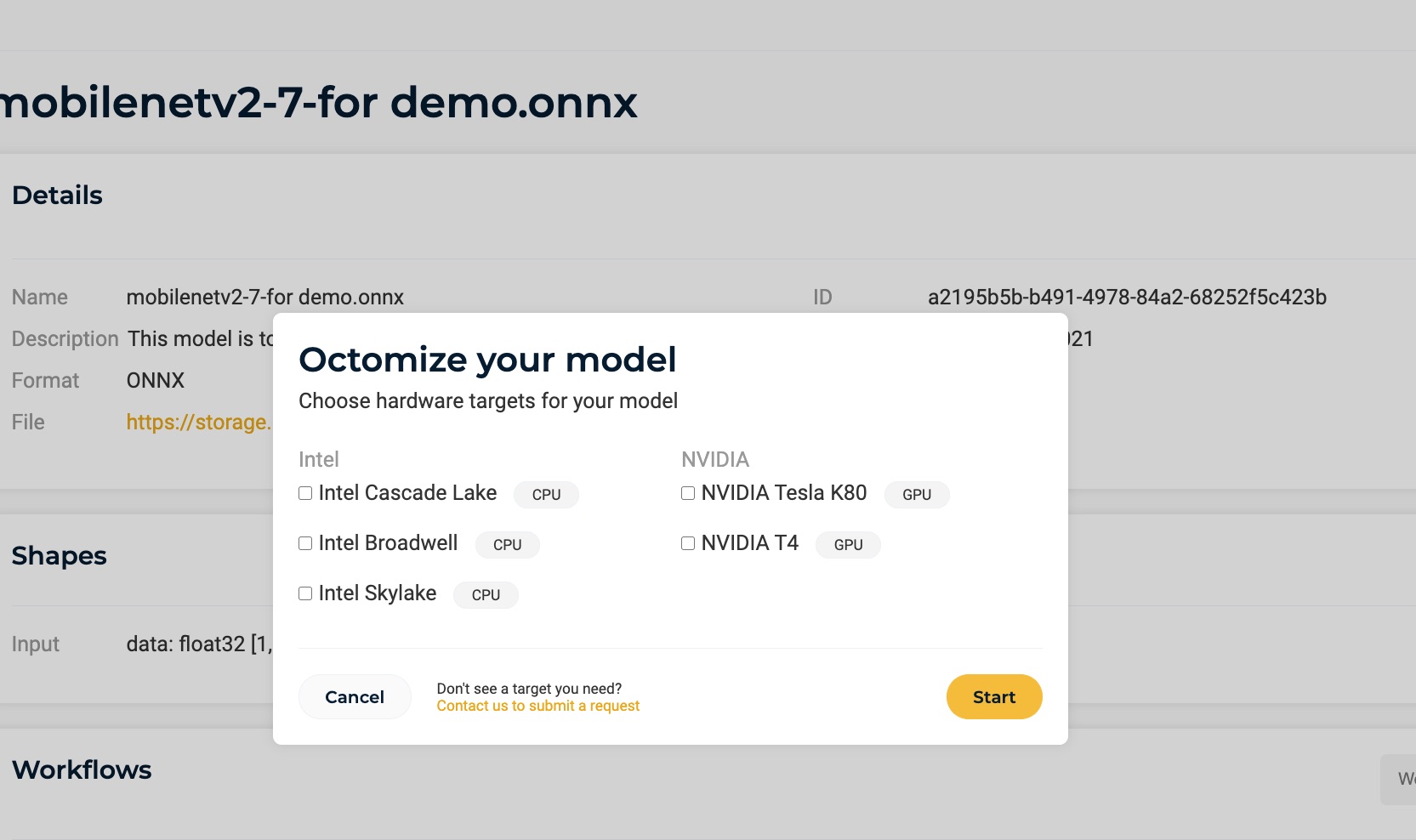1416x840 pixels.
Task: Click the model ID value a2195b5b
Action: coord(1127,298)
